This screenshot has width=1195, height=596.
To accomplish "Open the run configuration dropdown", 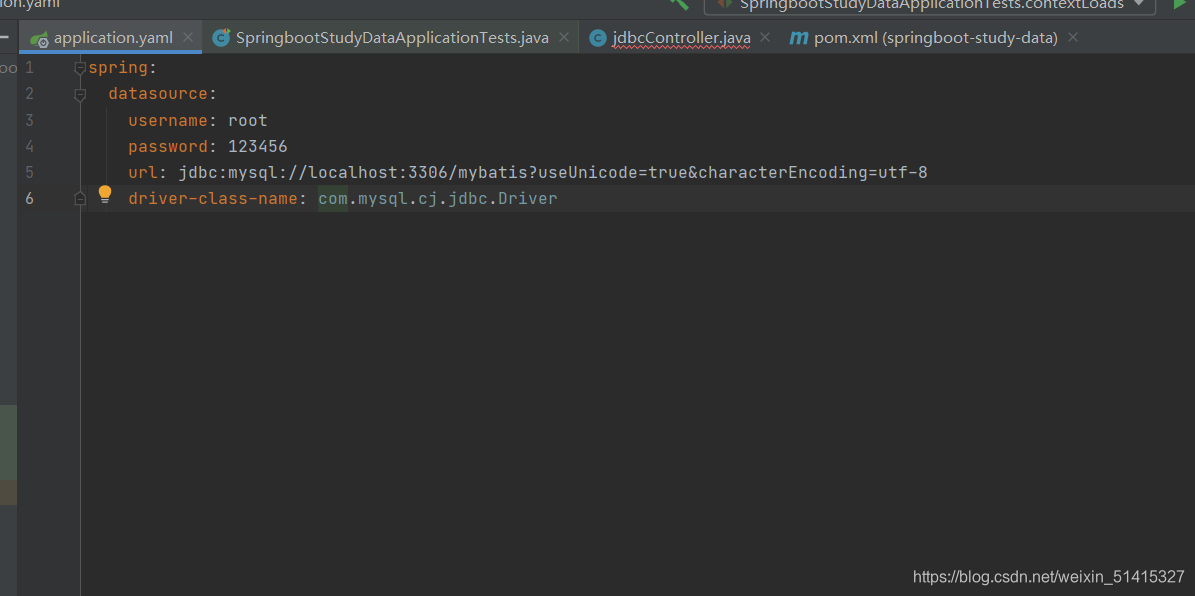I will (929, 5).
